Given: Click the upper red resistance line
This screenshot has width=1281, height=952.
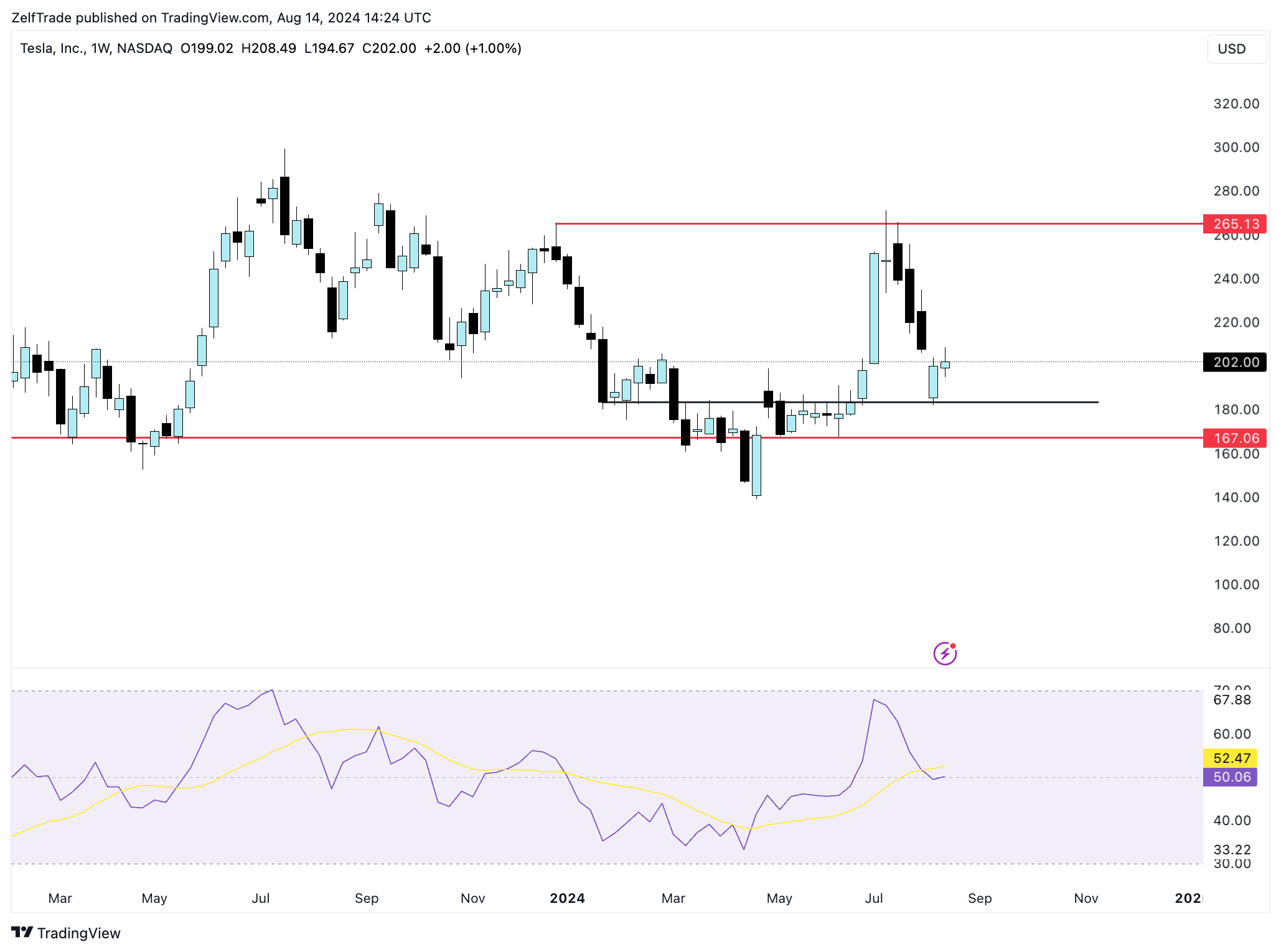Looking at the screenshot, I should [x=879, y=223].
